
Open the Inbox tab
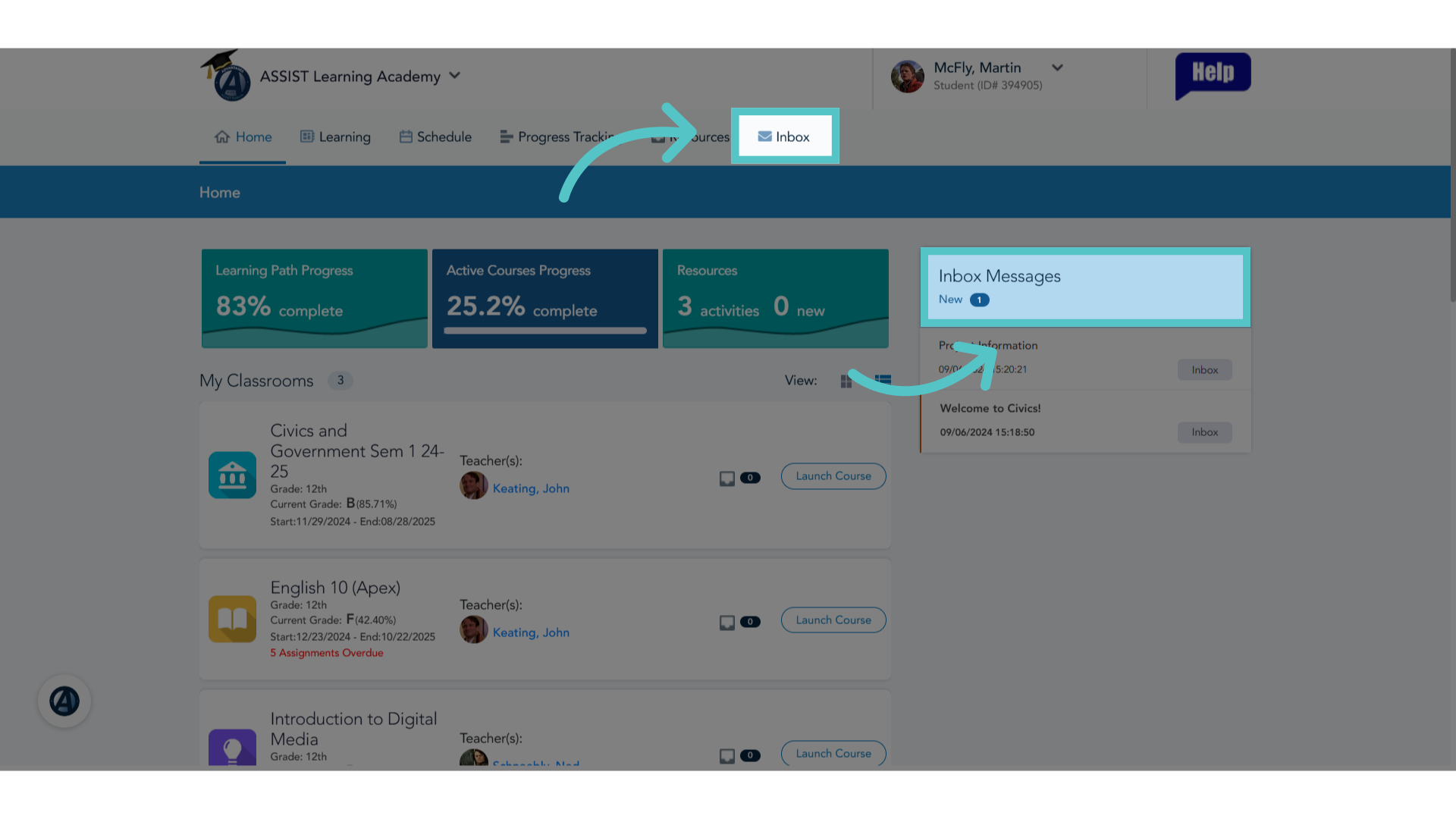click(784, 136)
